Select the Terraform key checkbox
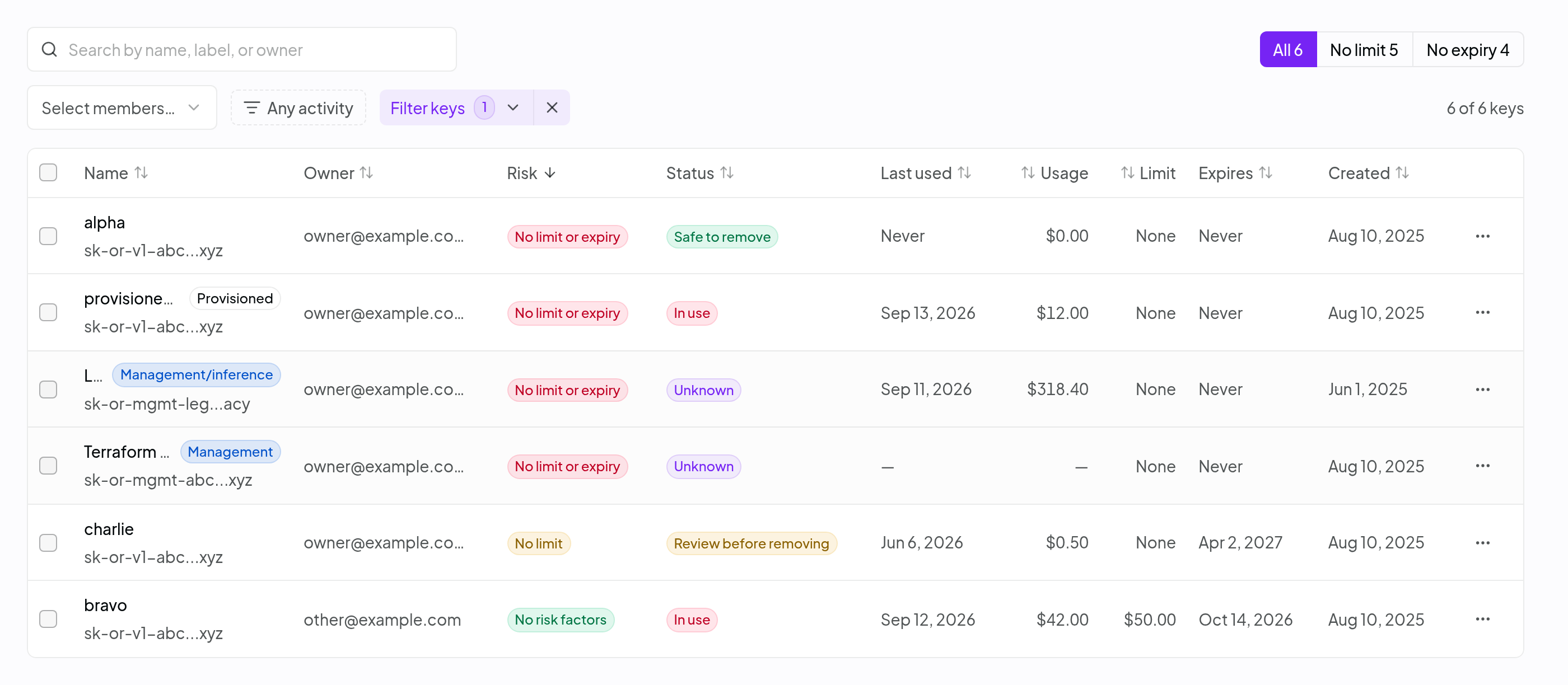The image size is (1568, 685). click(x=48, y=466)
